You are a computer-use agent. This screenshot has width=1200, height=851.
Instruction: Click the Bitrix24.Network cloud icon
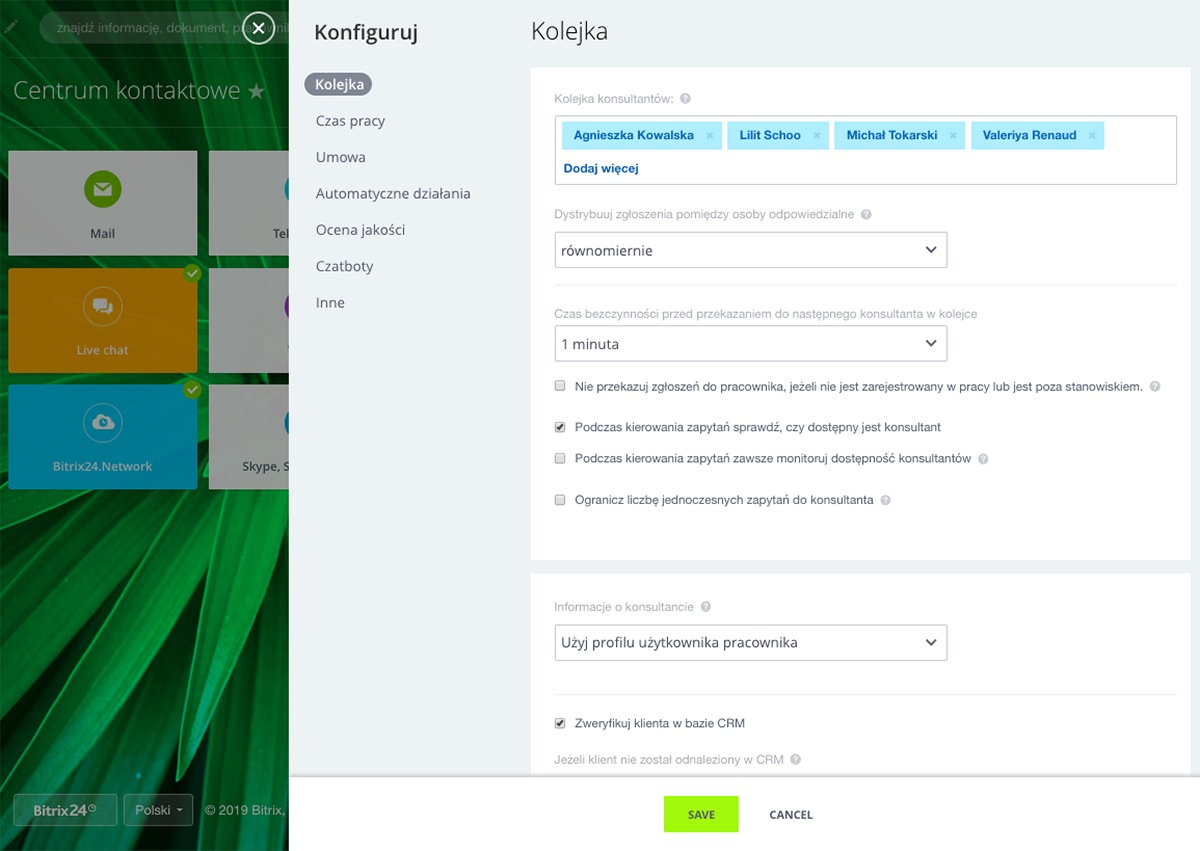[102, 422]
